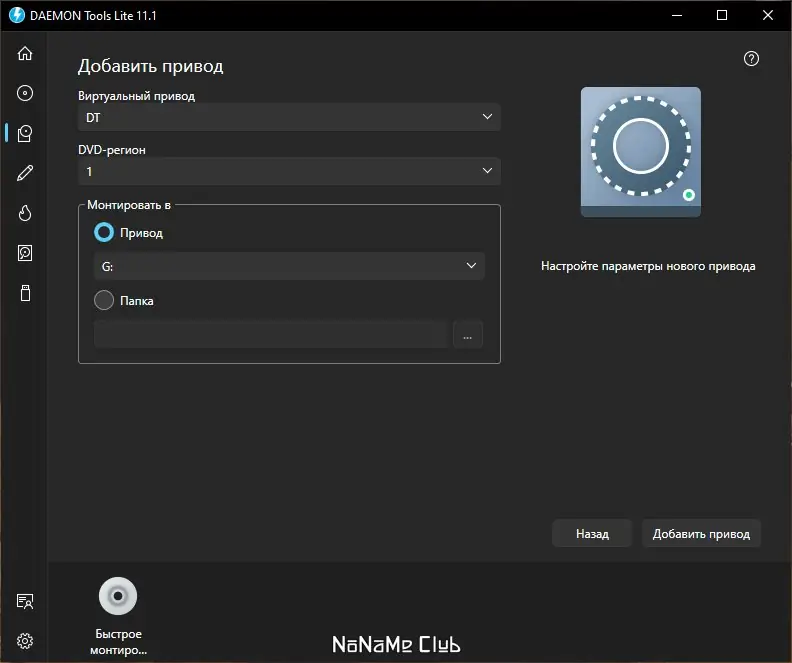Viewport: 792px width, 663px height.
Task: Open the Images disc sidebar icon
Action: point(25,93)
